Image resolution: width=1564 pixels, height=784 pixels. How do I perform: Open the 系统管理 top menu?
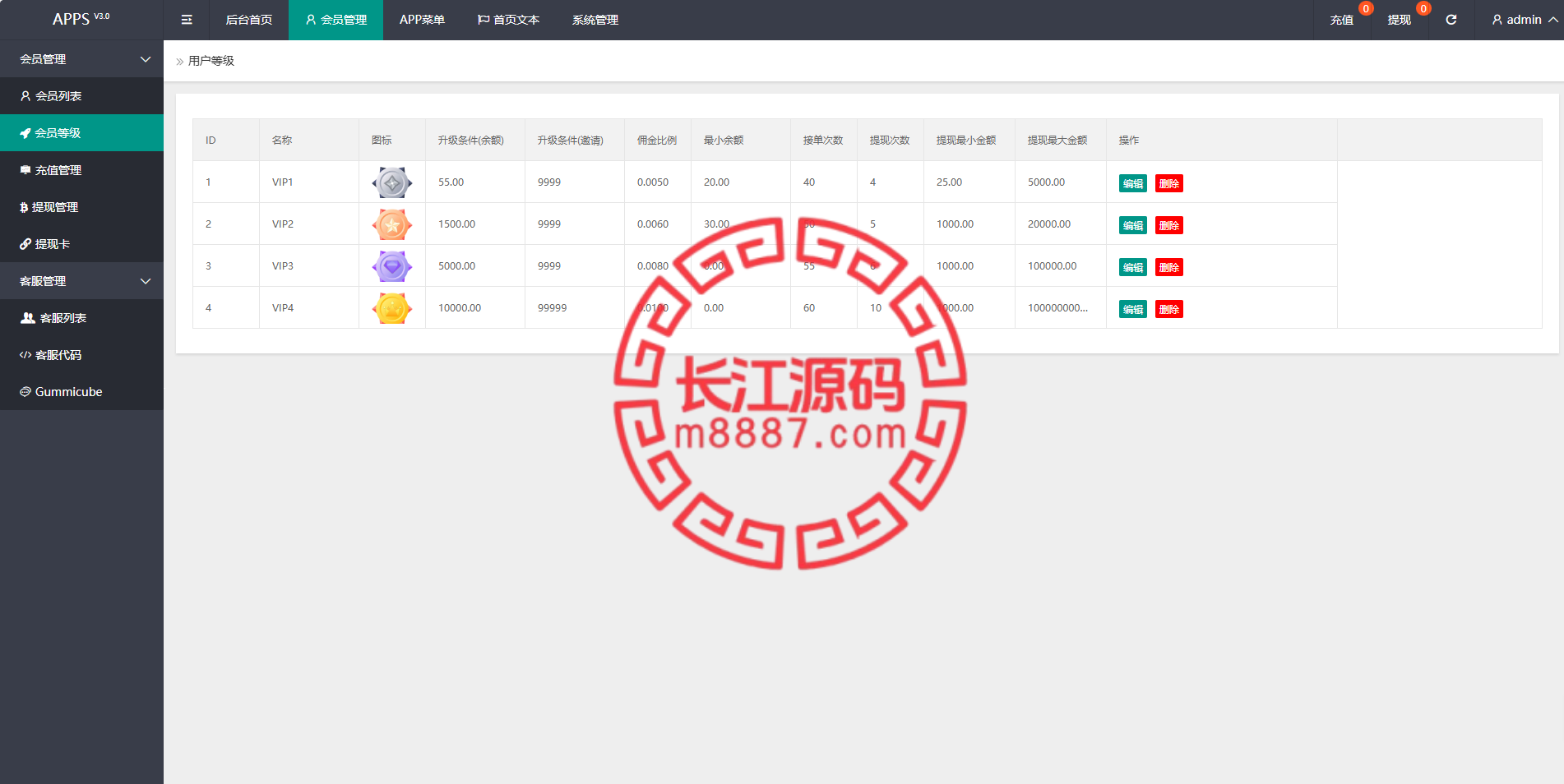[595, 20]
